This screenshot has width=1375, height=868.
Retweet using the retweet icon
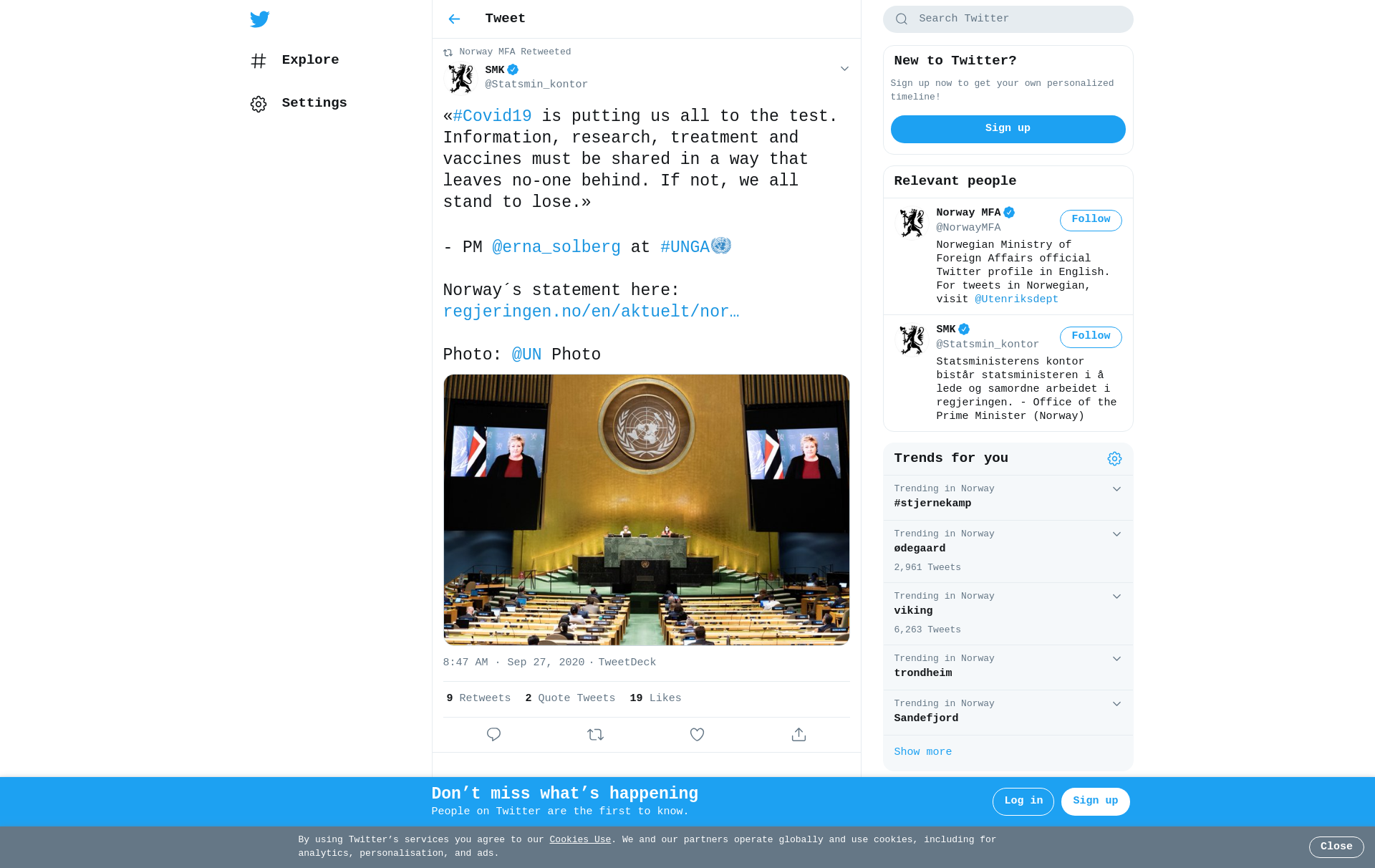(x=595, y=735)
